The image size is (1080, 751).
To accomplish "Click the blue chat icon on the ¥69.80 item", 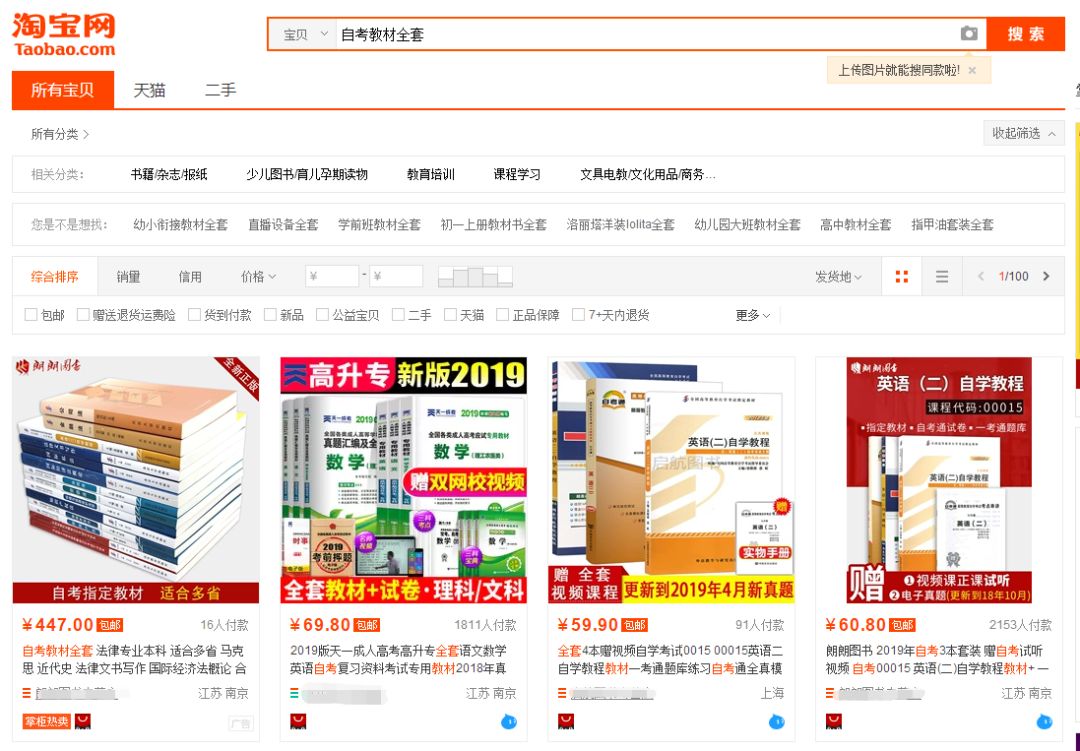I will tap(508, 721).
